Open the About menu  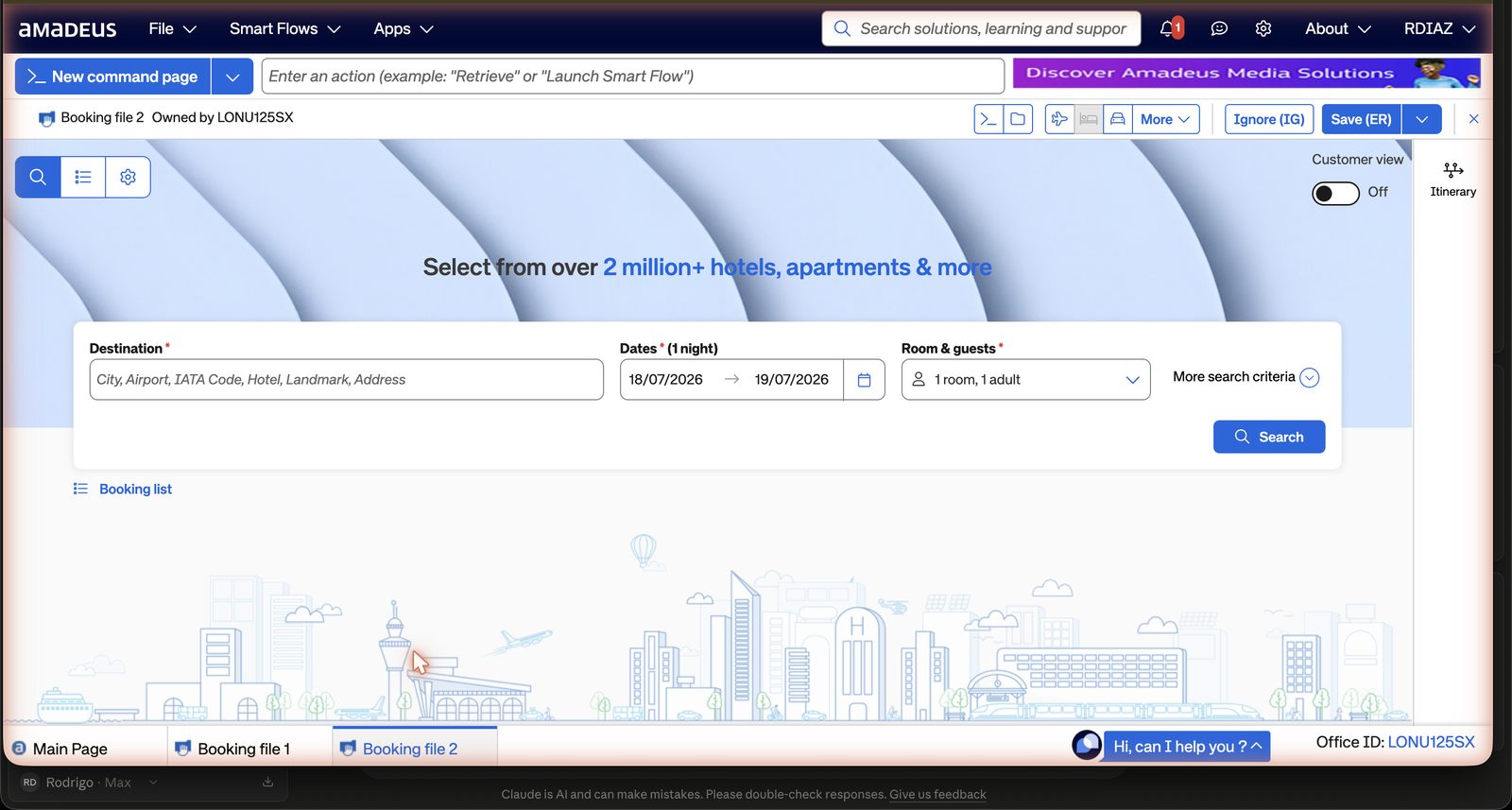(x=1337, y=28)
